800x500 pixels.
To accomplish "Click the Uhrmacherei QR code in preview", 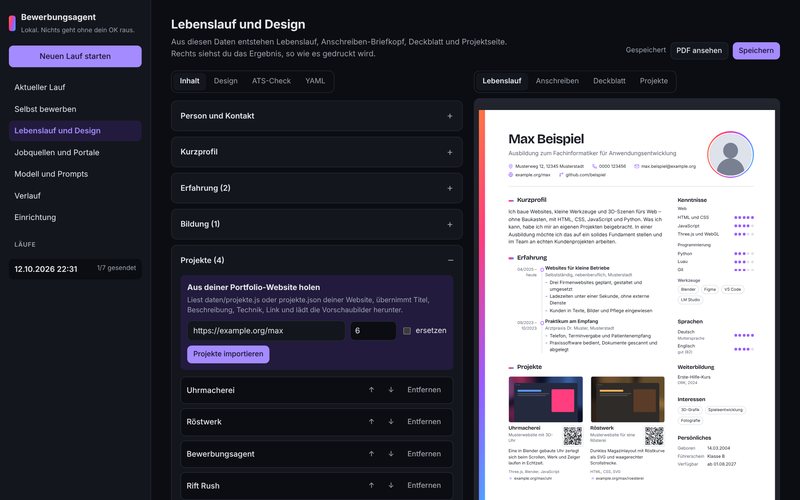I will [572, 436].
